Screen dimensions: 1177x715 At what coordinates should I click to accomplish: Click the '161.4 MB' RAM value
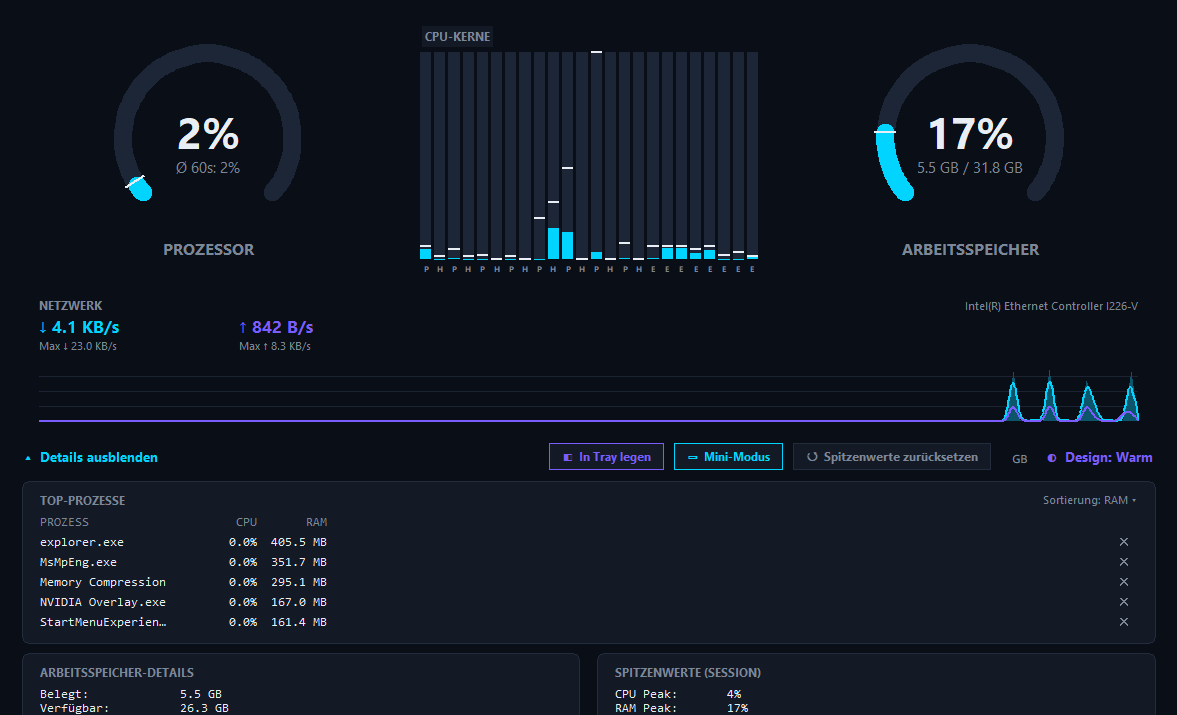pyautogui.click(x=299, y=622)
